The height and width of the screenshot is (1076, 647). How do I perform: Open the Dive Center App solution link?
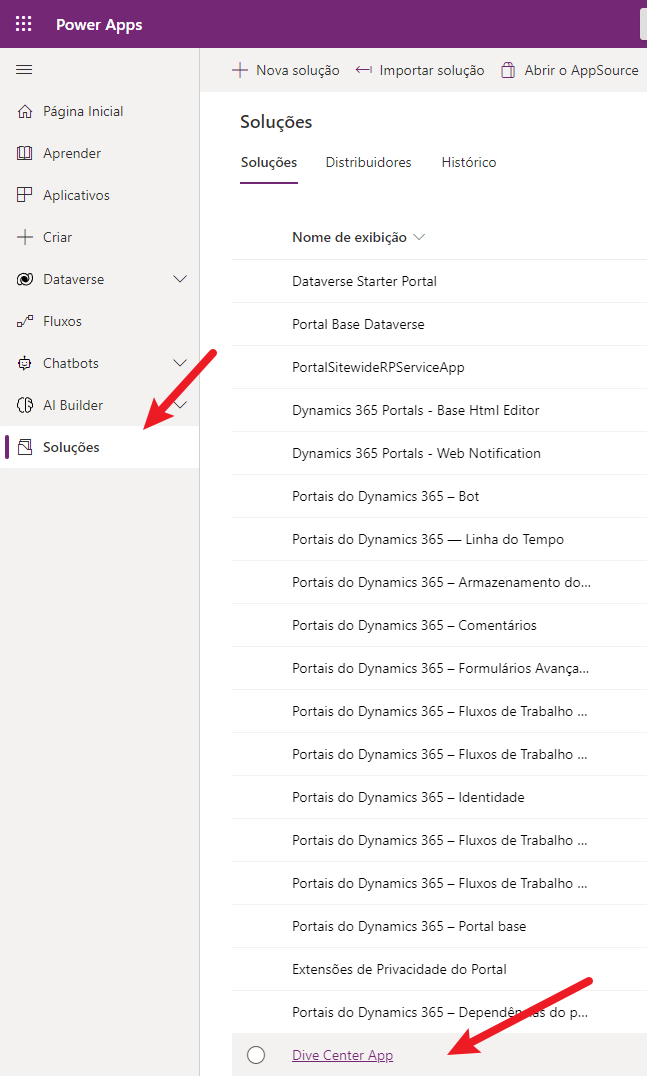pos(342,1055)
